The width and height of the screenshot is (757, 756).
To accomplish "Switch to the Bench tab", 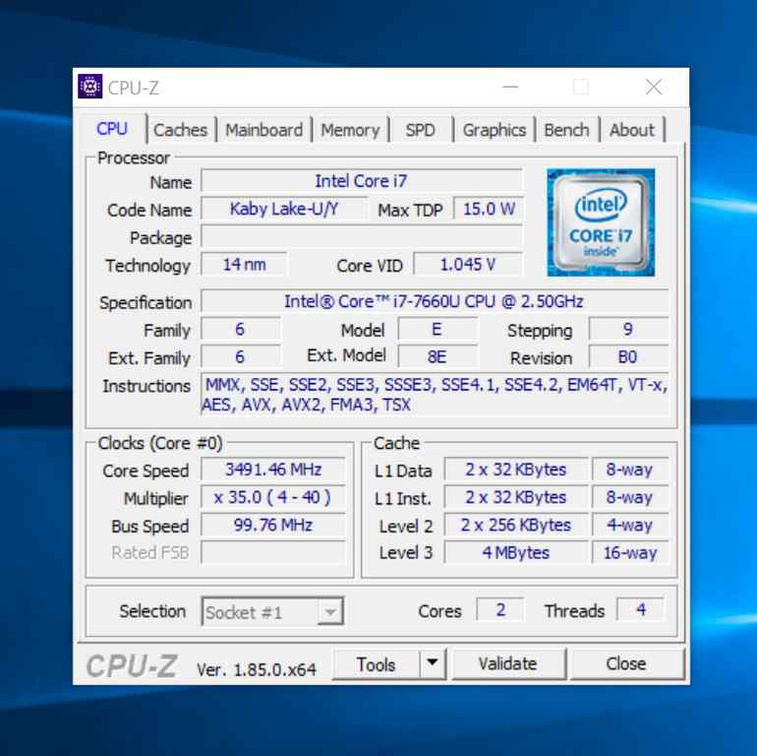I will [x=566, y=130].
